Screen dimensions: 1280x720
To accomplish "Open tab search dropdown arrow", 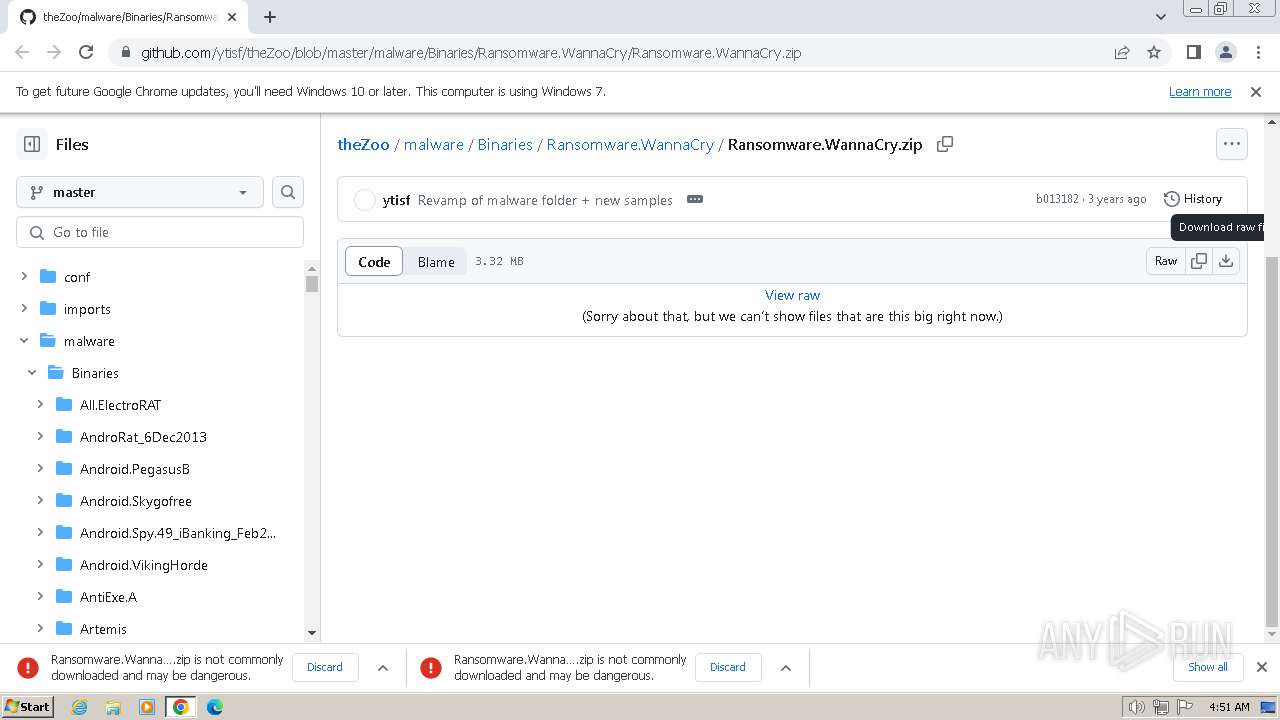I will pyautogui.click(x=1160, y=17).
